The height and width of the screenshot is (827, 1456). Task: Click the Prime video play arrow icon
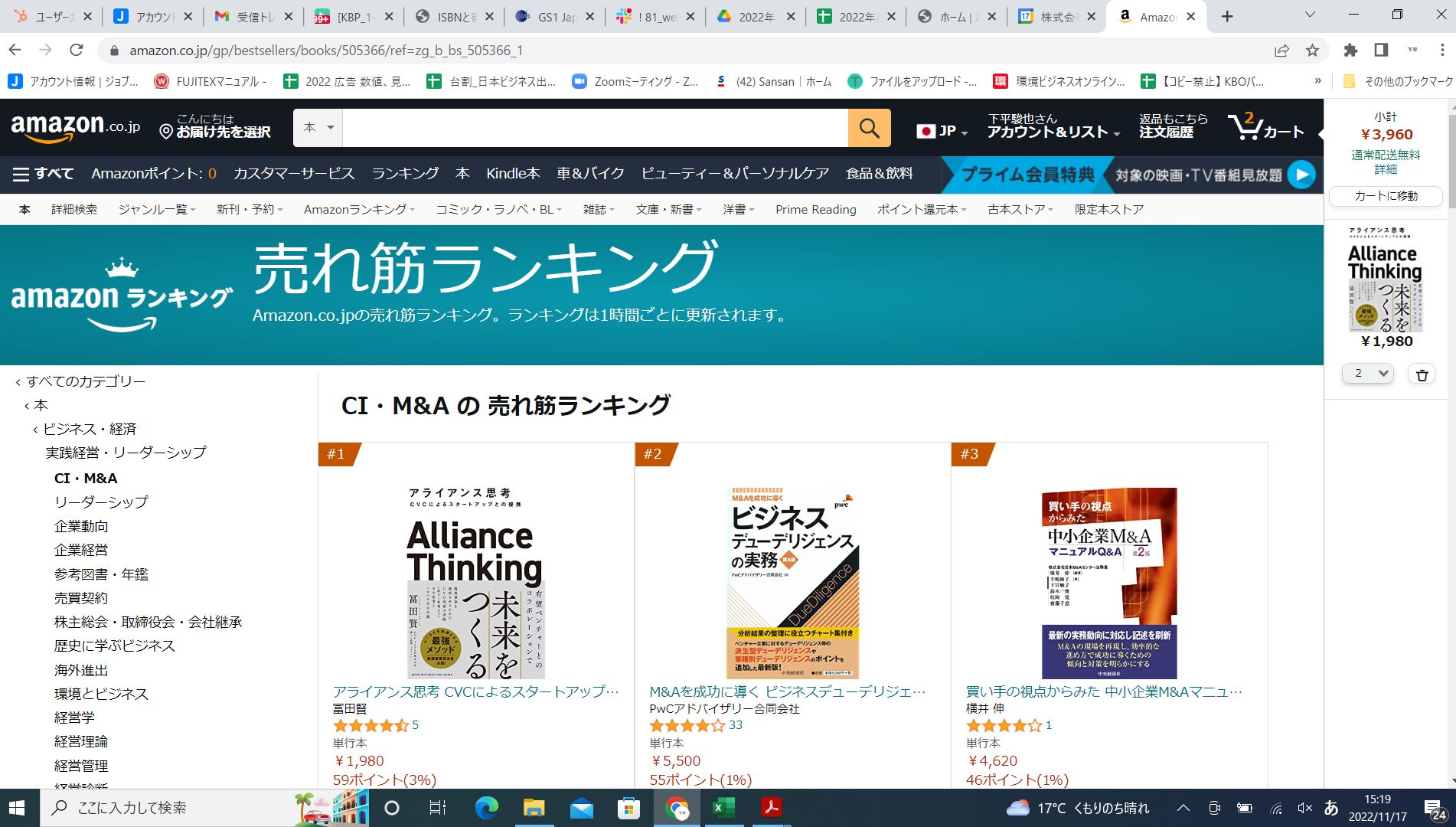1301,175
